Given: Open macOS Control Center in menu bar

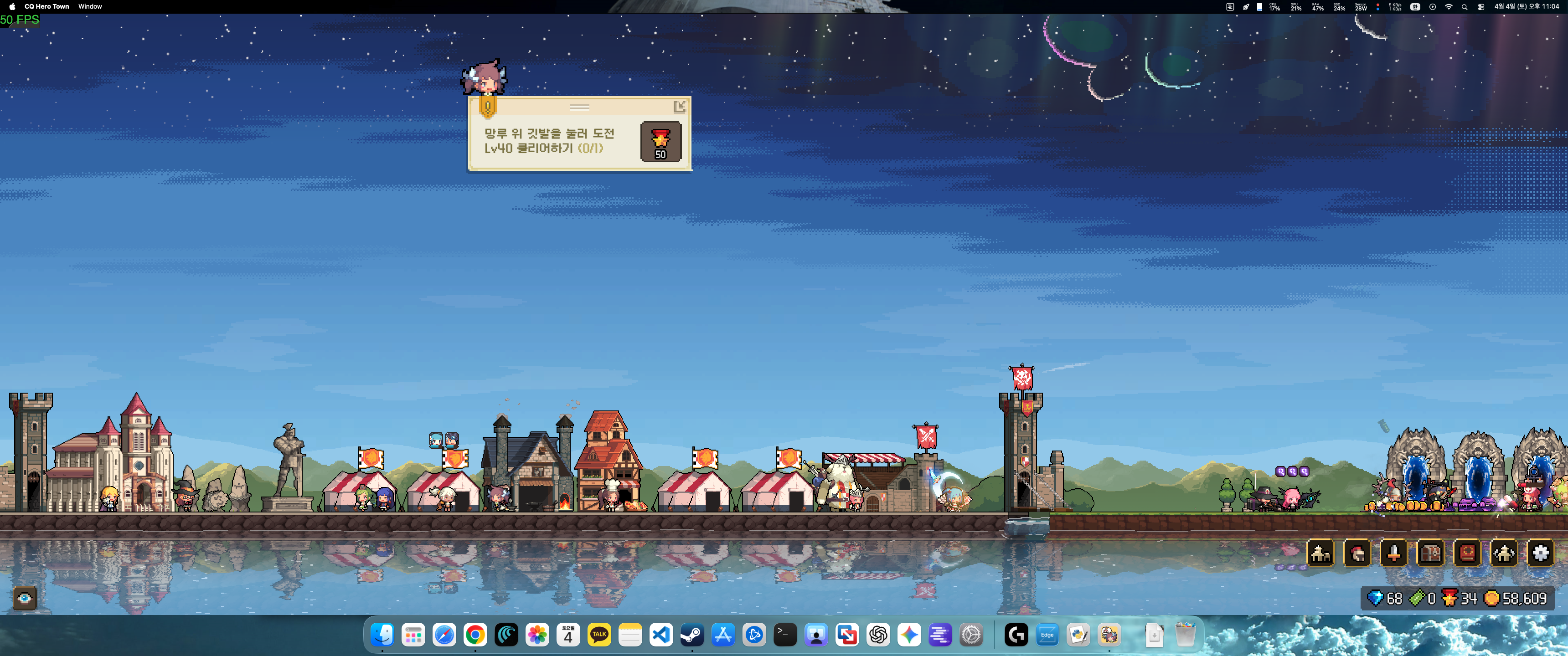Looking at the screenshot, I should [1481, 7].
